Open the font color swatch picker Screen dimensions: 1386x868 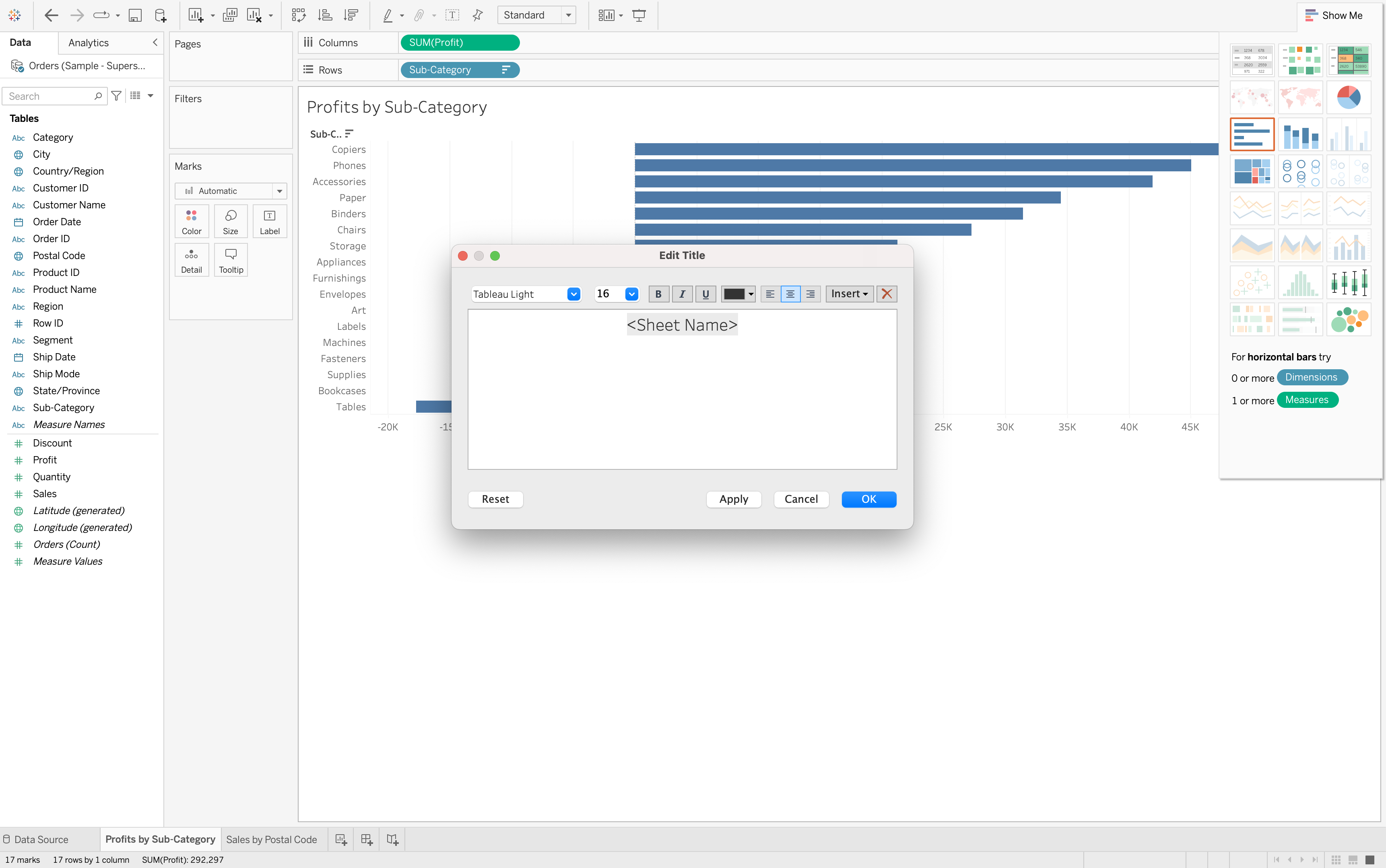738,294
